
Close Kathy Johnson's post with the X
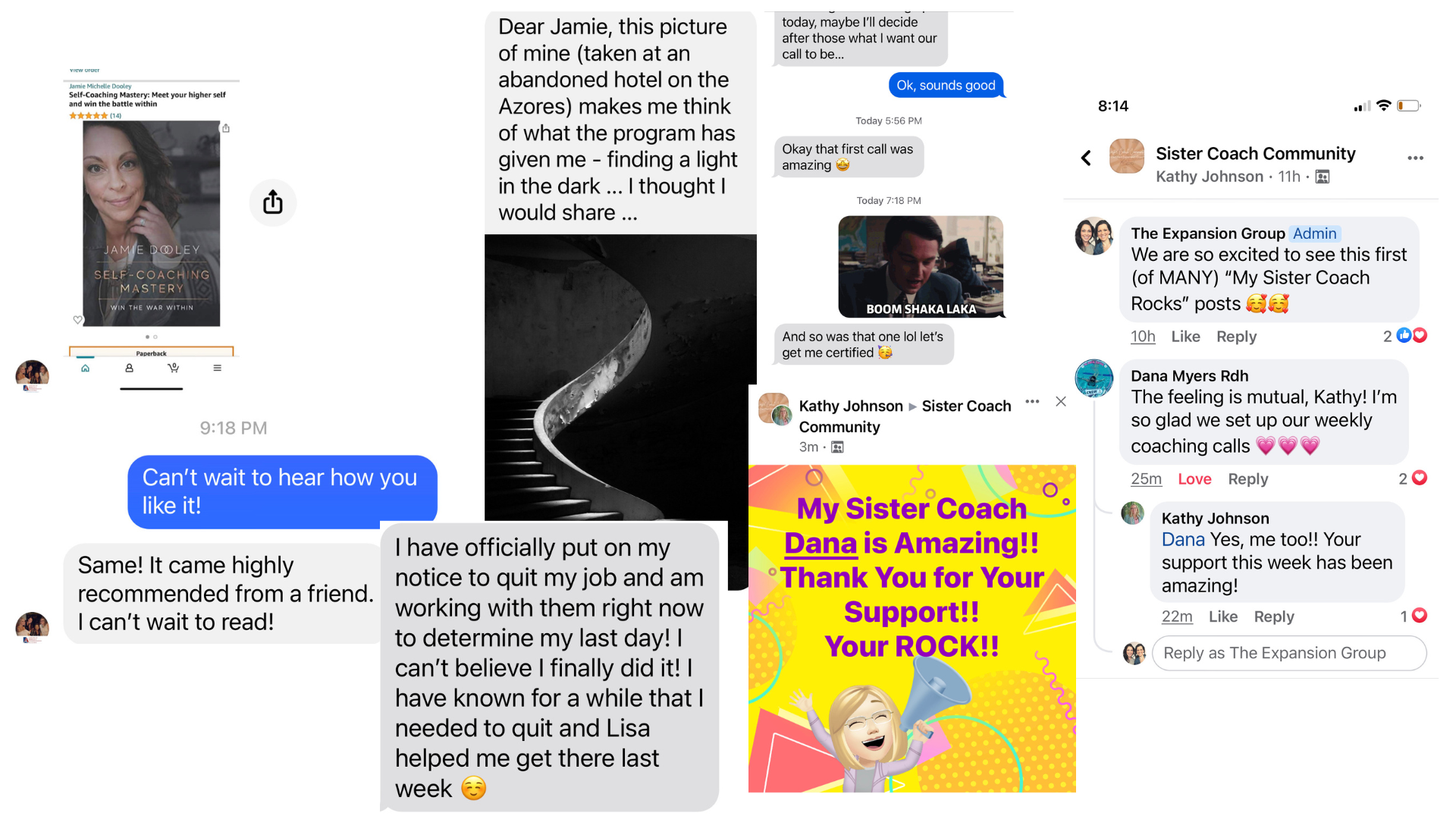(x=1061, y=402)
